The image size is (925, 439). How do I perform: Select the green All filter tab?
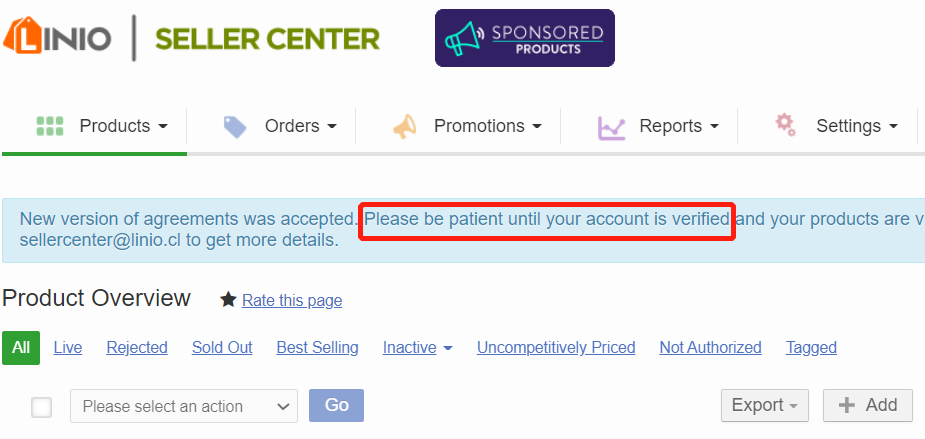pos(21,348)
